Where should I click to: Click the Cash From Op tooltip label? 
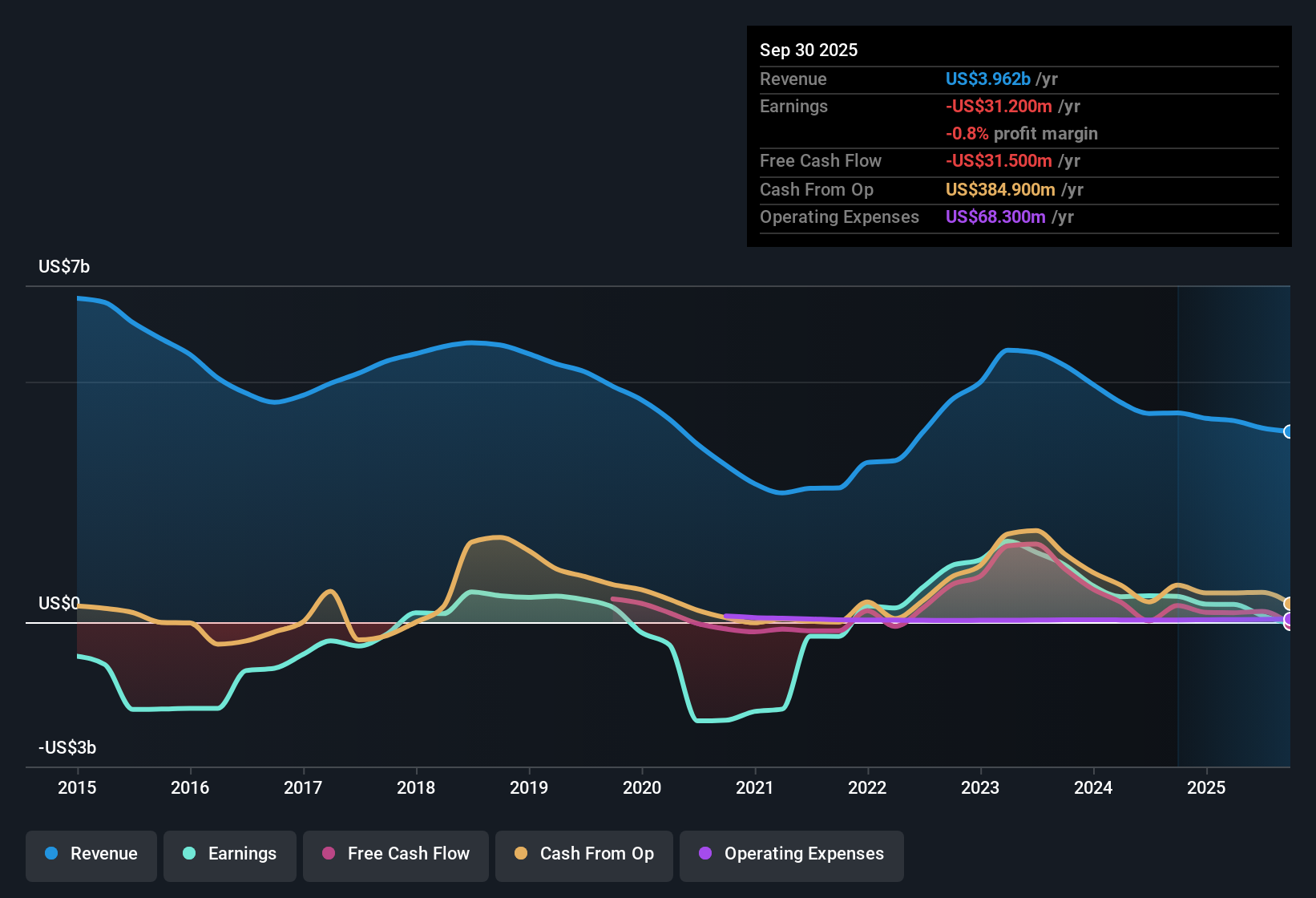click(817, 189)
